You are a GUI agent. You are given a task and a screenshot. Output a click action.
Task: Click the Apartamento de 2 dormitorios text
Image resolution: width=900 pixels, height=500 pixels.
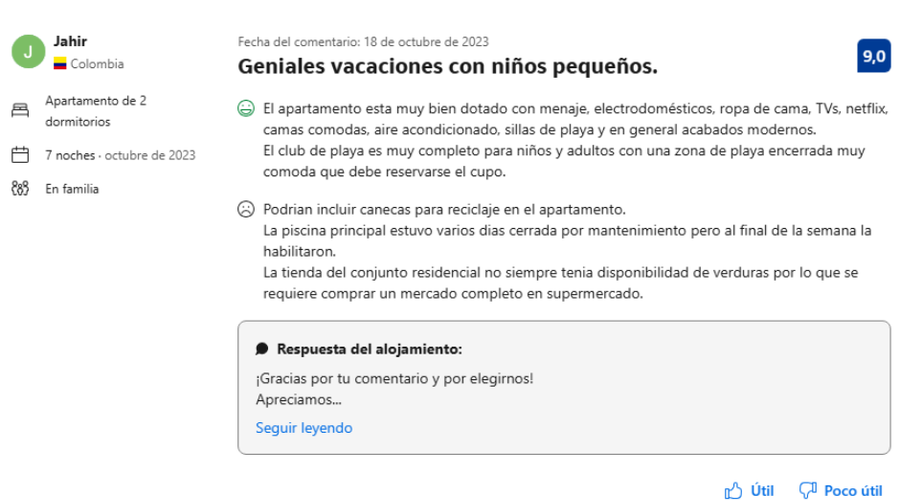pyautogui.click(x=96, y=110)
